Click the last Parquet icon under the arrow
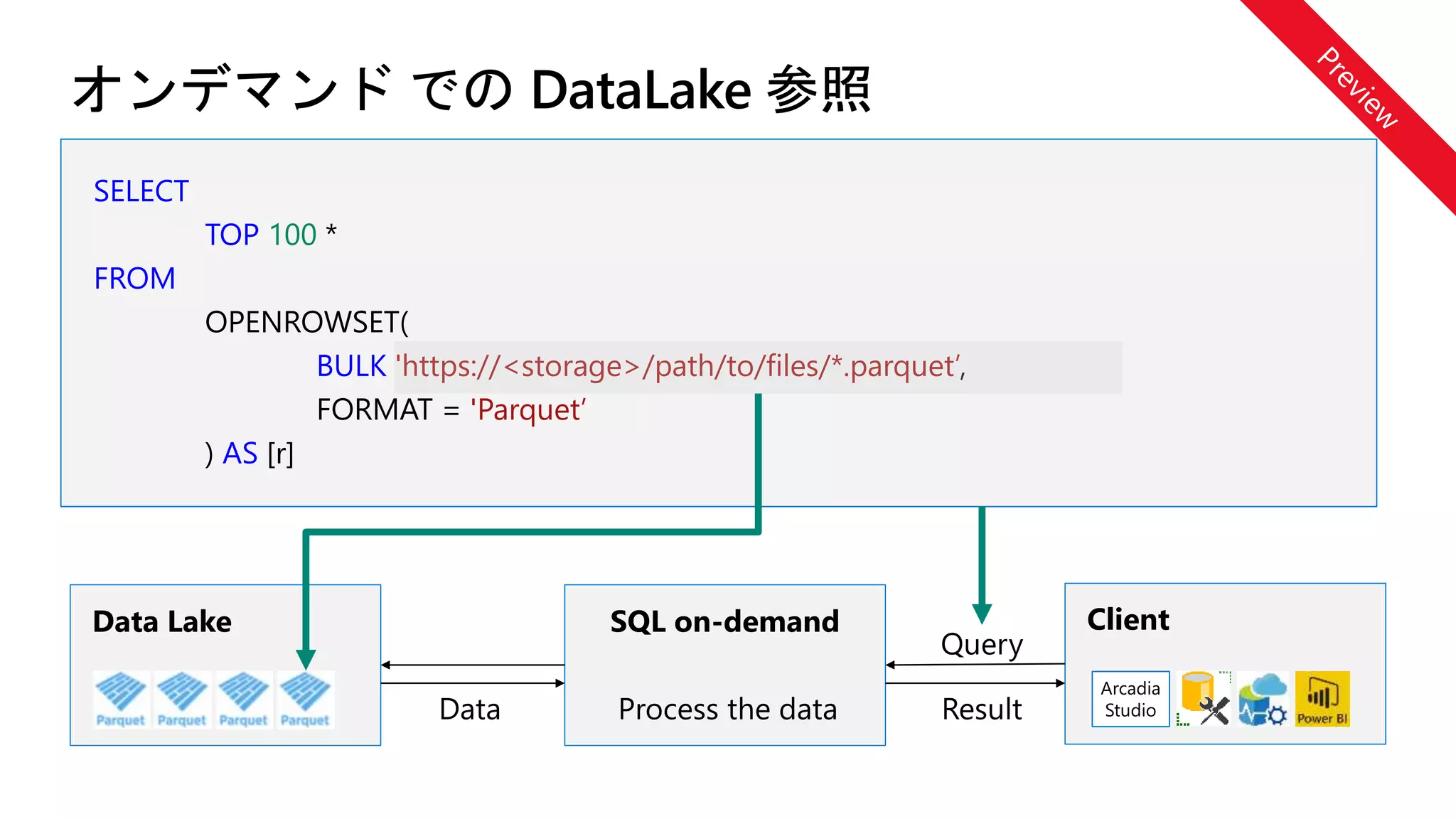This screenshot has height=819, width=1456. 305,700
